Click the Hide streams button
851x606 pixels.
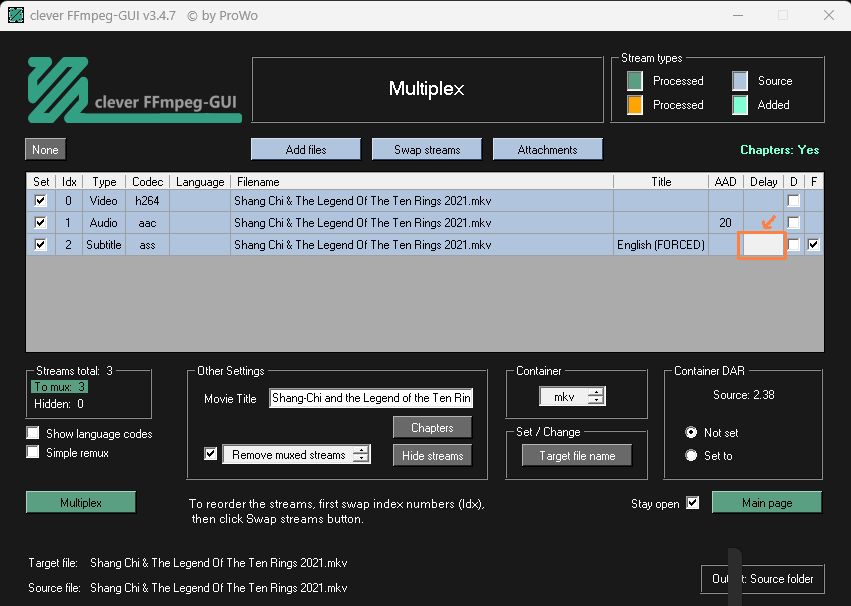pos(432,455)
